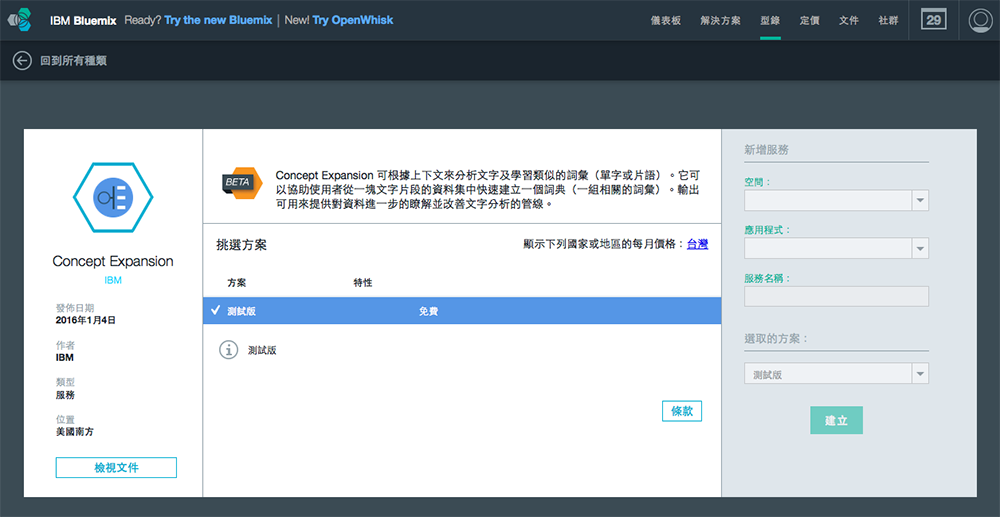Expand the 應用程式 dropdown

pyautogui.click(x=836, y=248)
